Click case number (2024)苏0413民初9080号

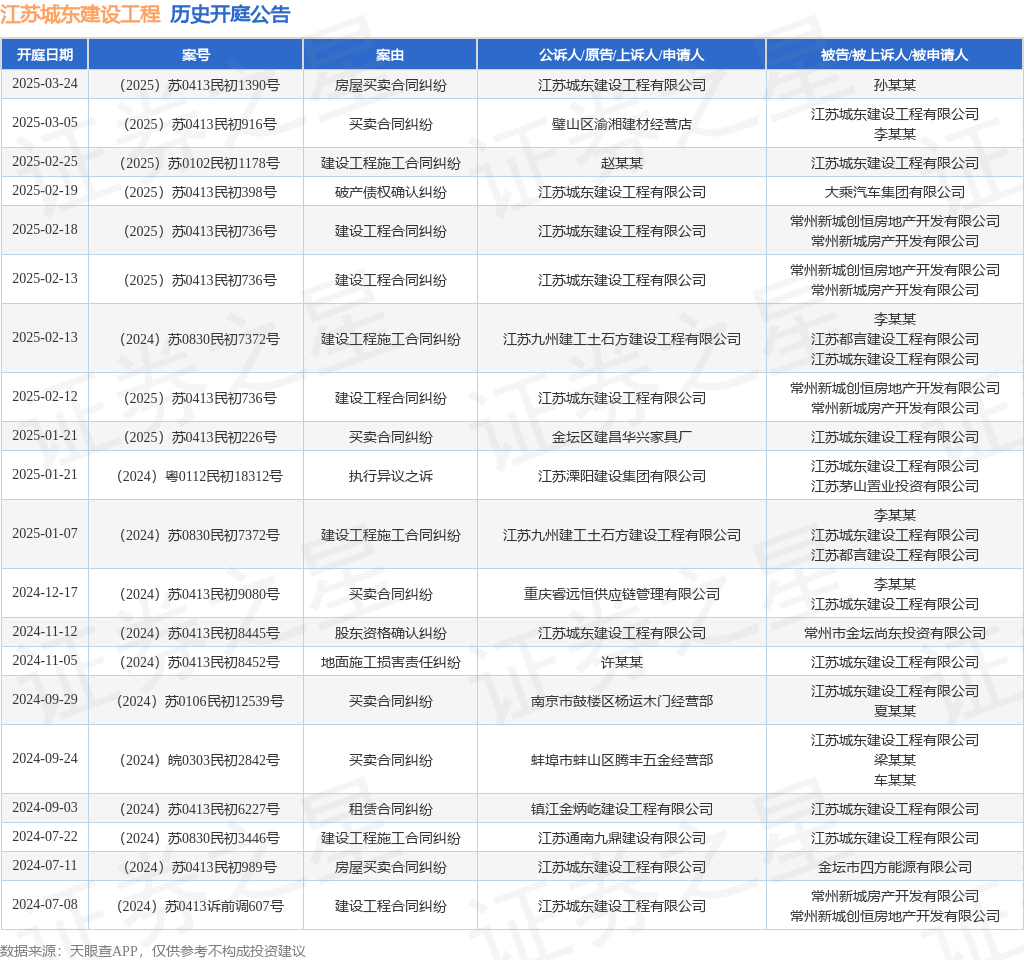(199, 595)
